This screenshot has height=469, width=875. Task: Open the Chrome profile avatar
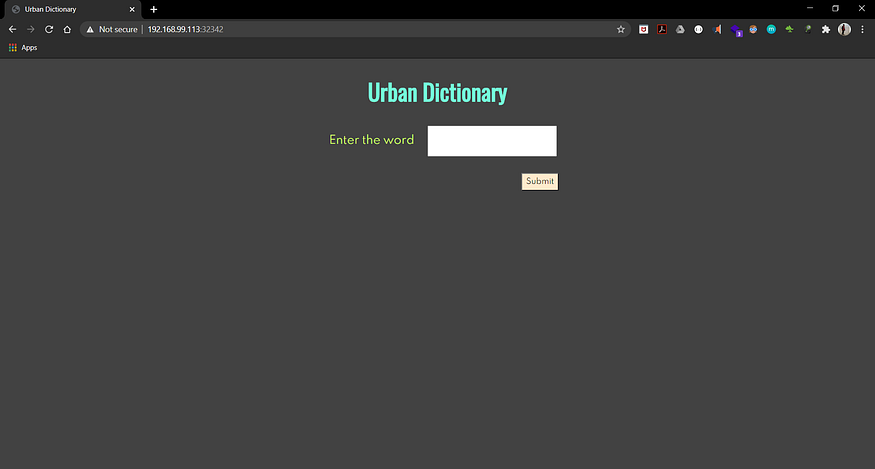(844, 30)
